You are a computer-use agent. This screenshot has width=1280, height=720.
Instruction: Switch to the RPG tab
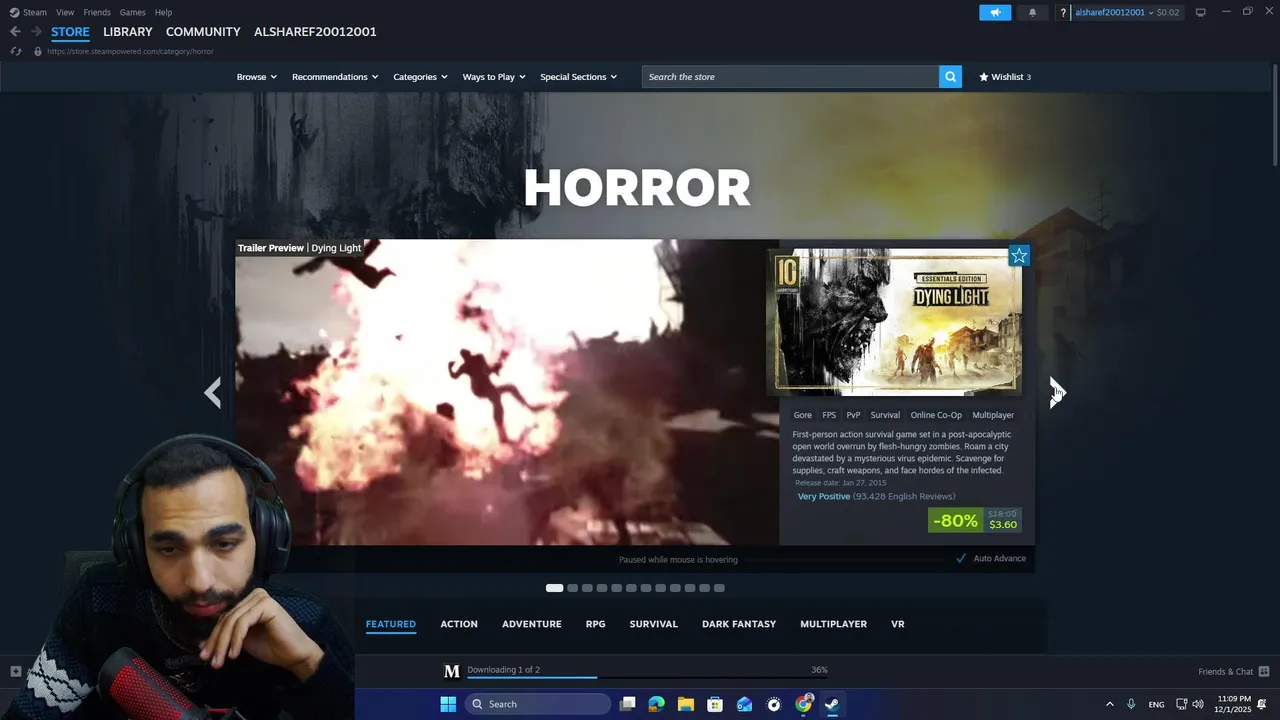(596, 624)
